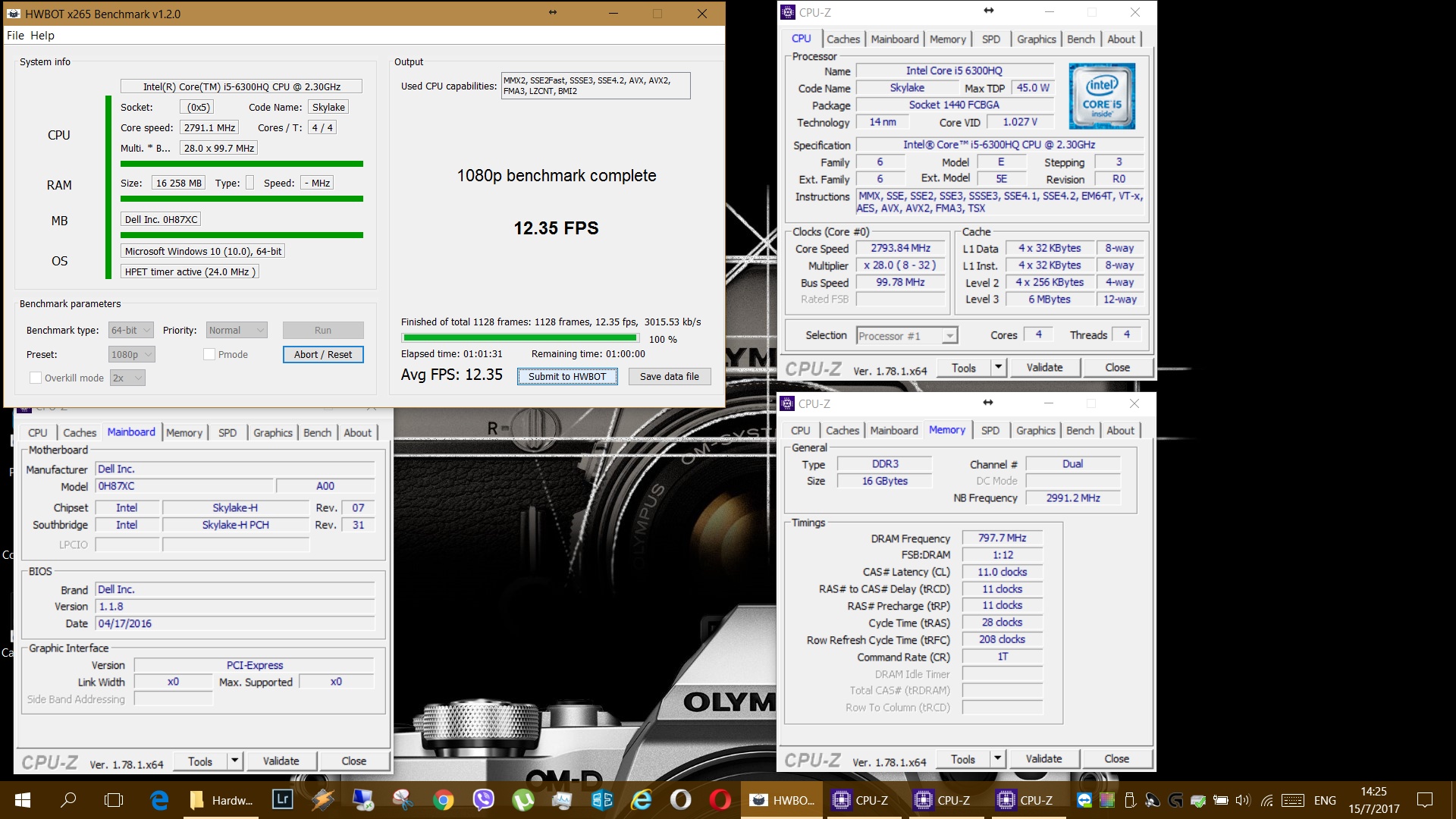This screenshot has width=1456, height=819.
Task: Click Validate in the top CPU-Z window
Action: 1044,368
